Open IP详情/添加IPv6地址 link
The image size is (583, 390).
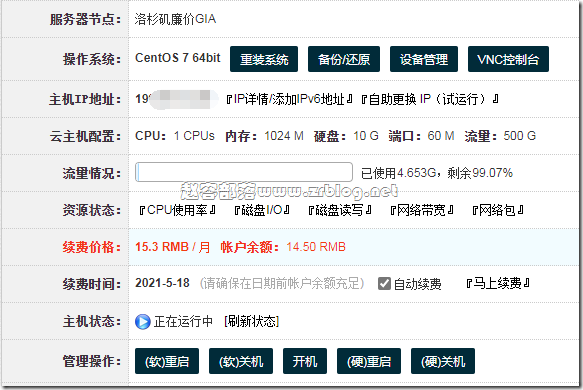290,99
